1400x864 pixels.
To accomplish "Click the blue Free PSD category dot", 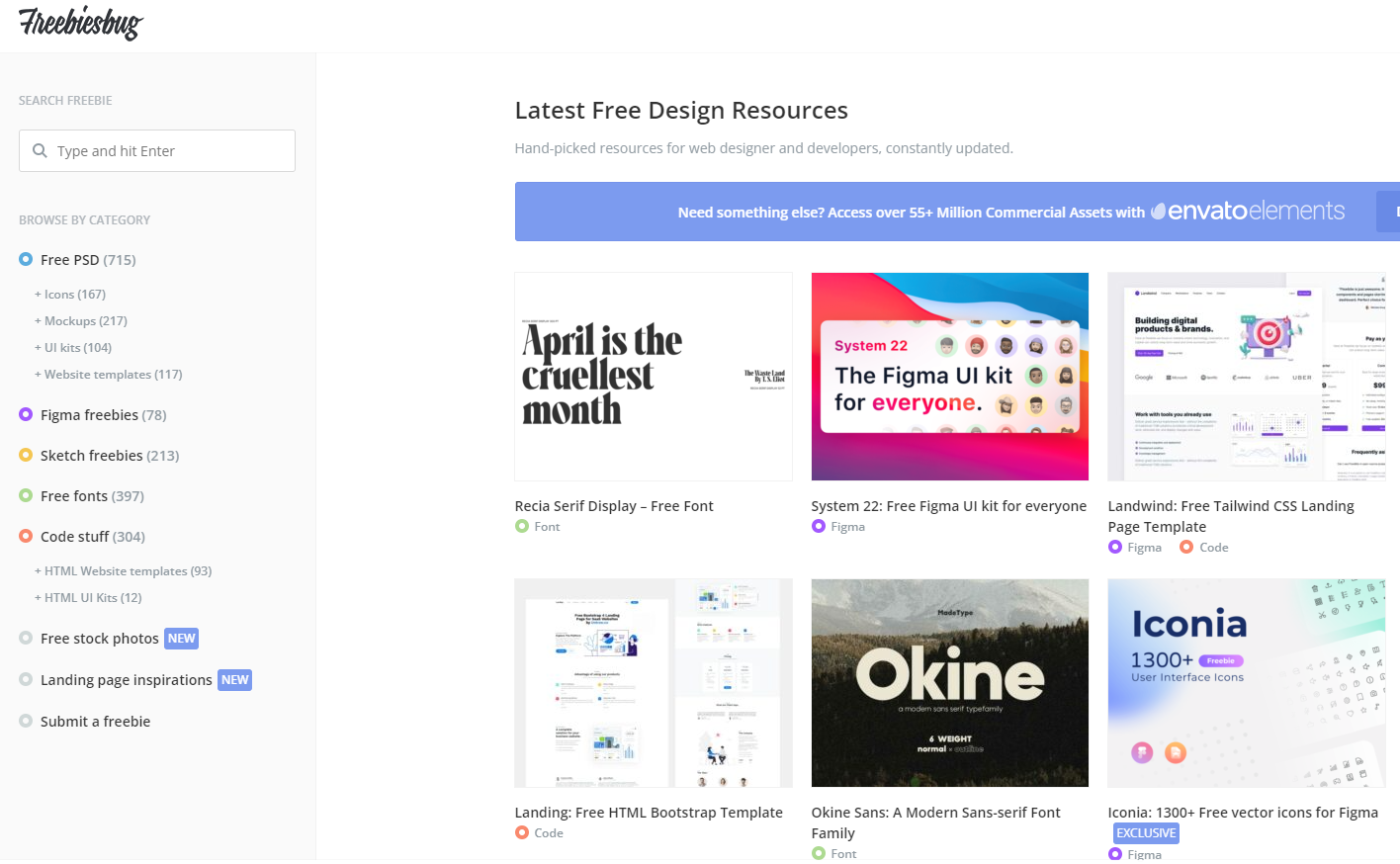I will coord(26,259).
